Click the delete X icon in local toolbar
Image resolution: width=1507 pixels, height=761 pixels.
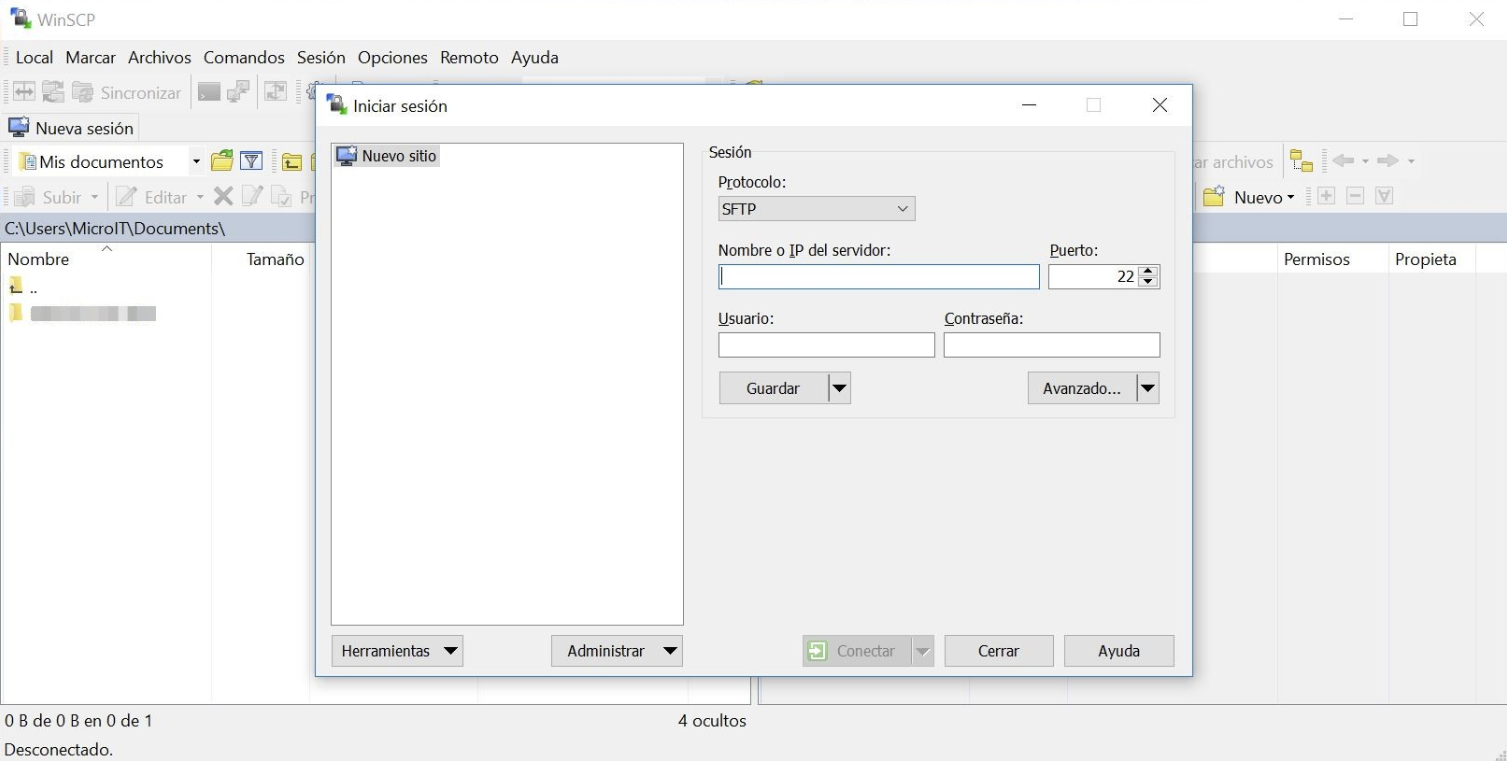tap(223, 197)
